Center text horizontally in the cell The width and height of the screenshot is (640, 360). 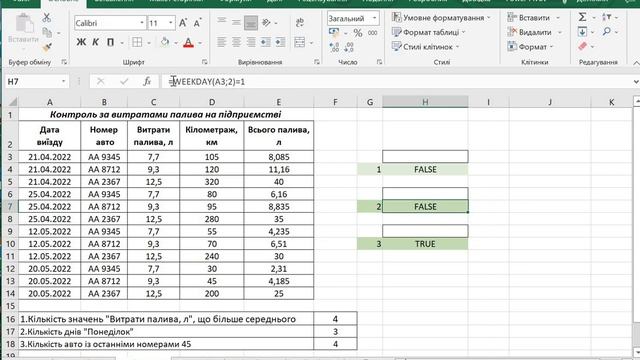236,42
